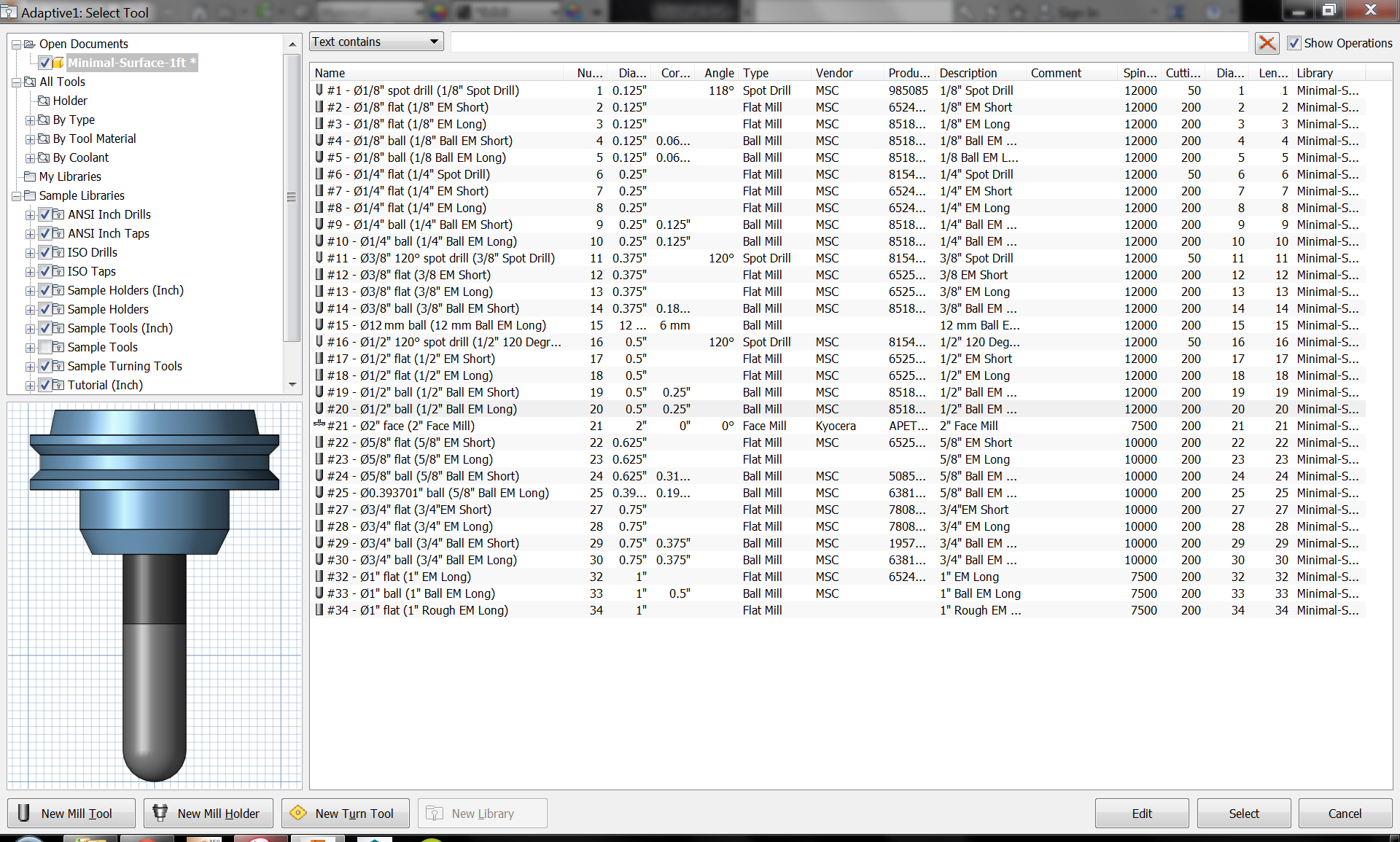Viewport: 1400px width, 842px height.
Task: Click the tree scrollbar down arrow
Action: coord(292,385)
